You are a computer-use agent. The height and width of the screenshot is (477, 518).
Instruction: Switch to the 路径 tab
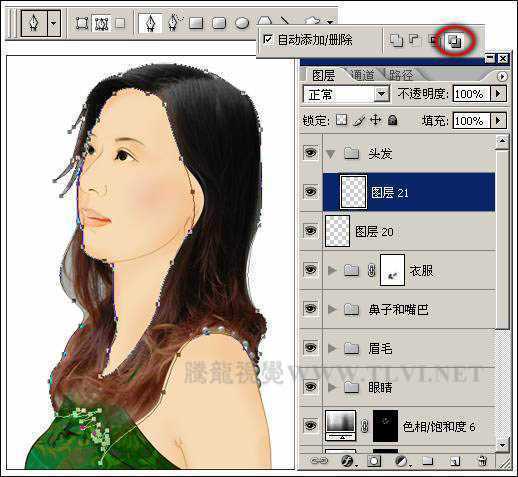(x=400, y=75)
